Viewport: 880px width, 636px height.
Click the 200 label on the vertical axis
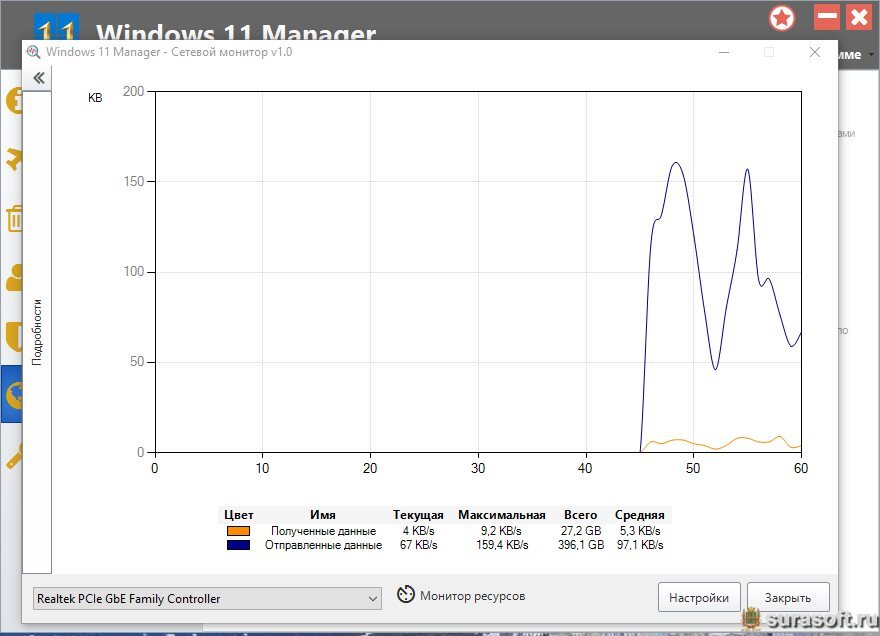(134, 91)
